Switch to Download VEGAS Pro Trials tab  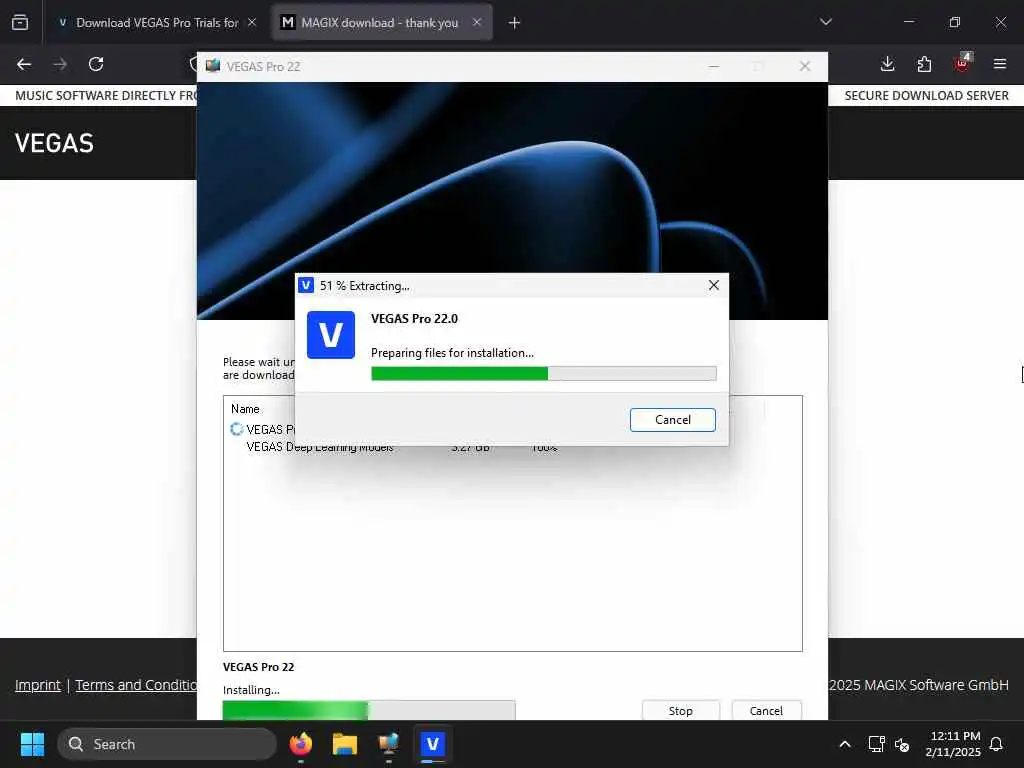click(x=155, y=23)
